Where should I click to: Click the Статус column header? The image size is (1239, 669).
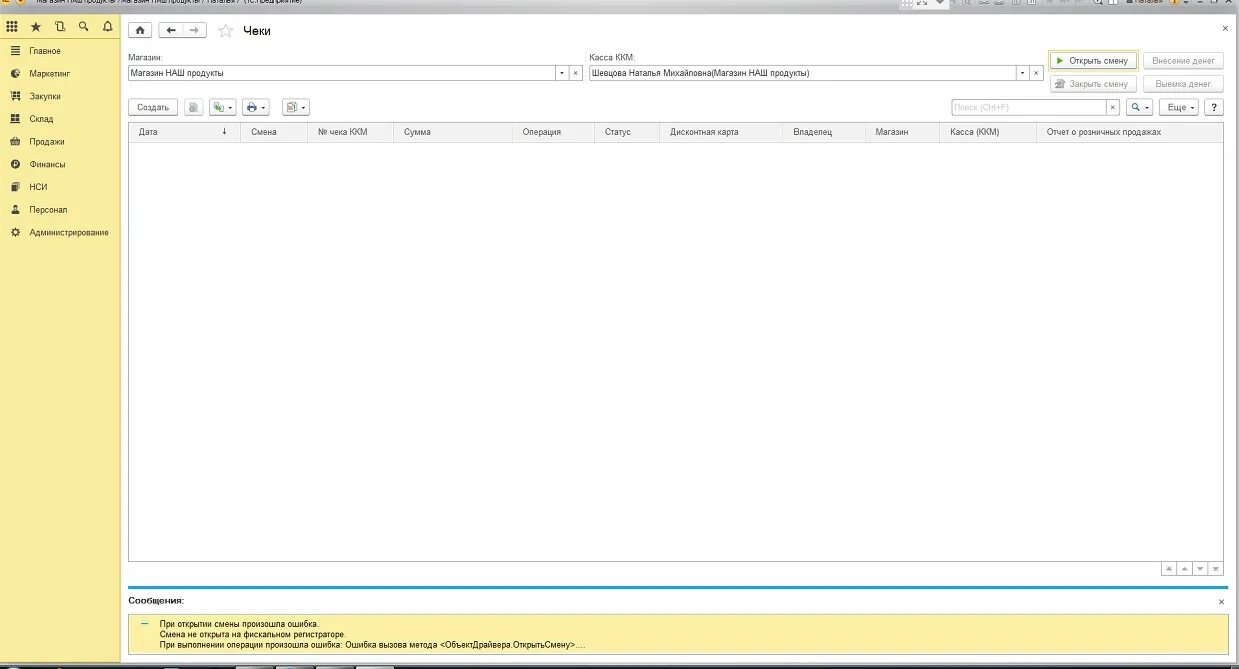627,132
